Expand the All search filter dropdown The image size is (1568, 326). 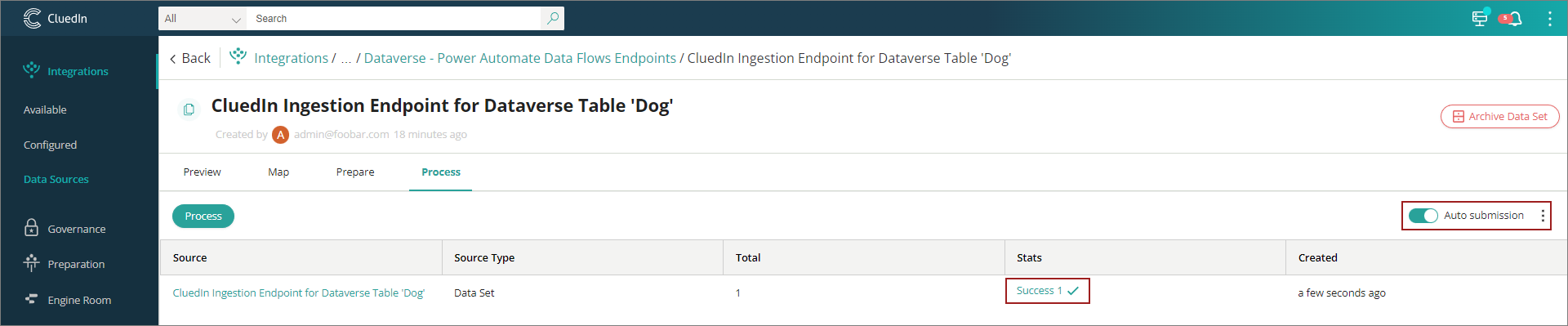[x=203, y=18]
